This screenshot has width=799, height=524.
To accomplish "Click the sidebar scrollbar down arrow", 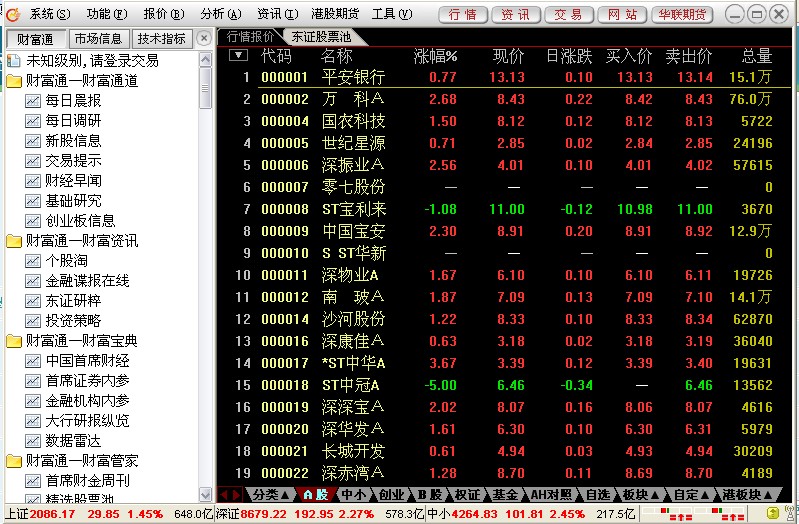I will (205, 494).
